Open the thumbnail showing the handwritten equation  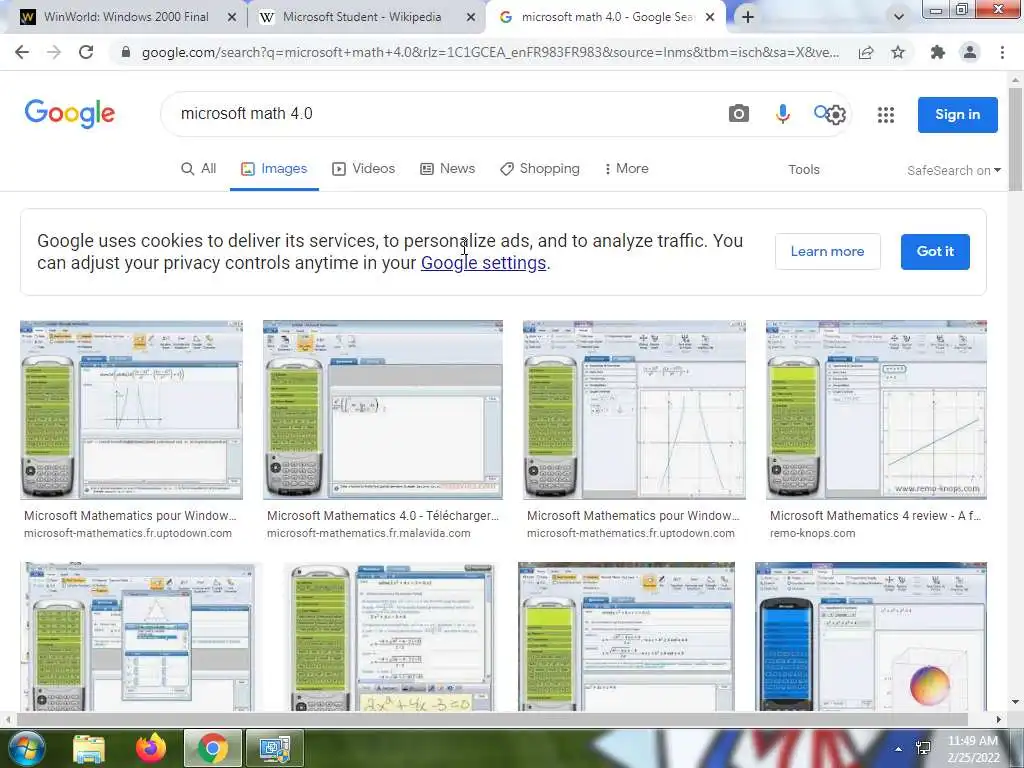tap(389, 636)
